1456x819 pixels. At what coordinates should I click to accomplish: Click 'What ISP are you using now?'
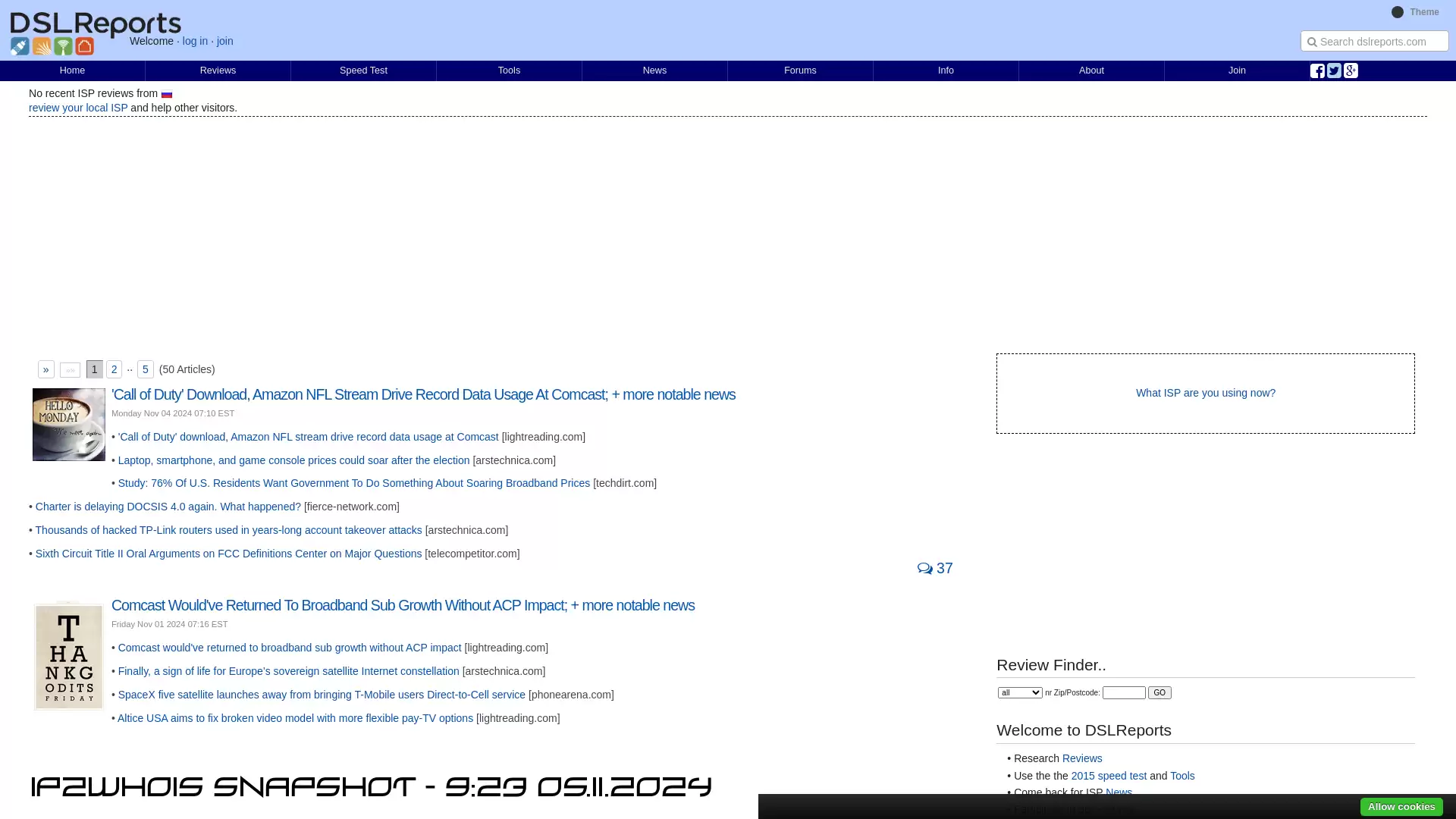tap(1206, 393)
